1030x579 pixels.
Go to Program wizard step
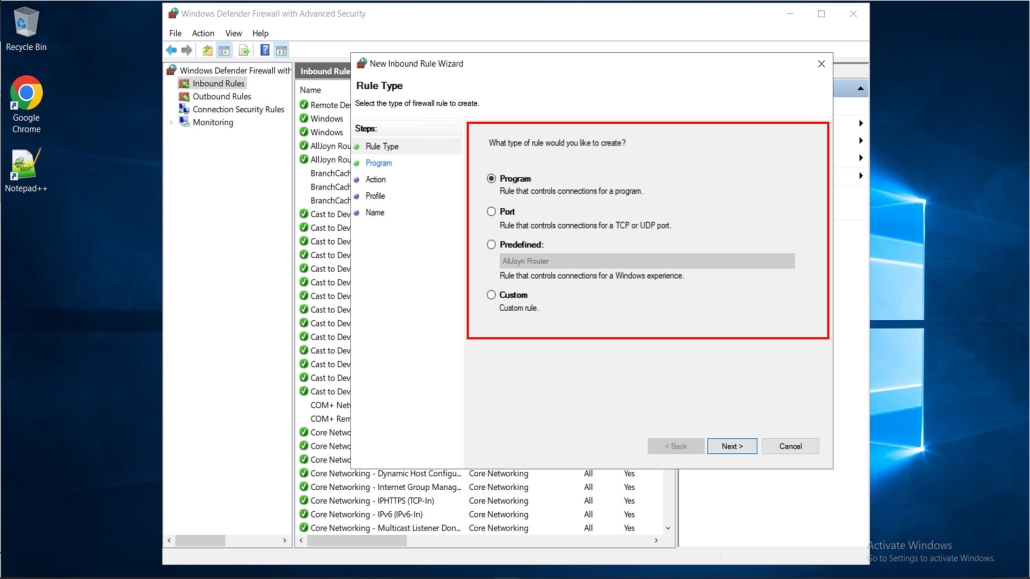click(378, 163)
